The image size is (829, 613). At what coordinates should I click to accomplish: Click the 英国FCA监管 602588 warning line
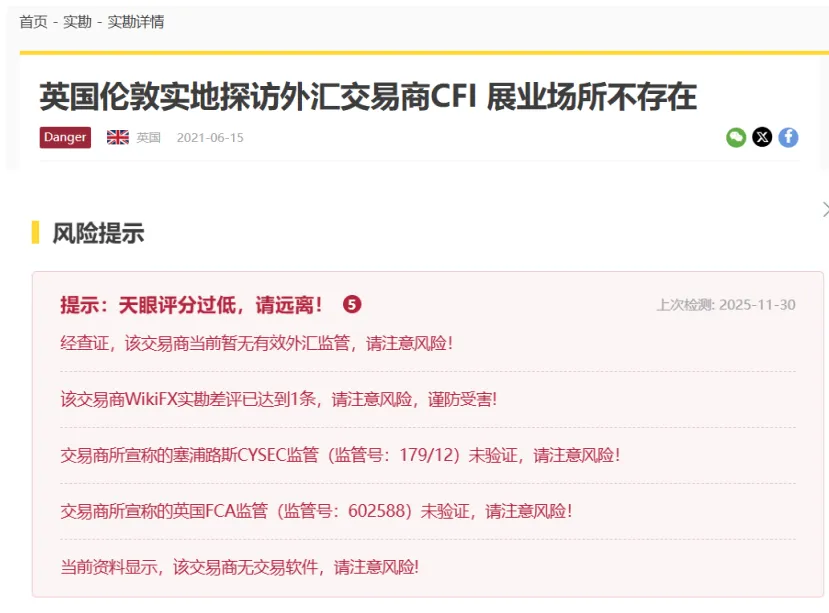click(316, 511)
